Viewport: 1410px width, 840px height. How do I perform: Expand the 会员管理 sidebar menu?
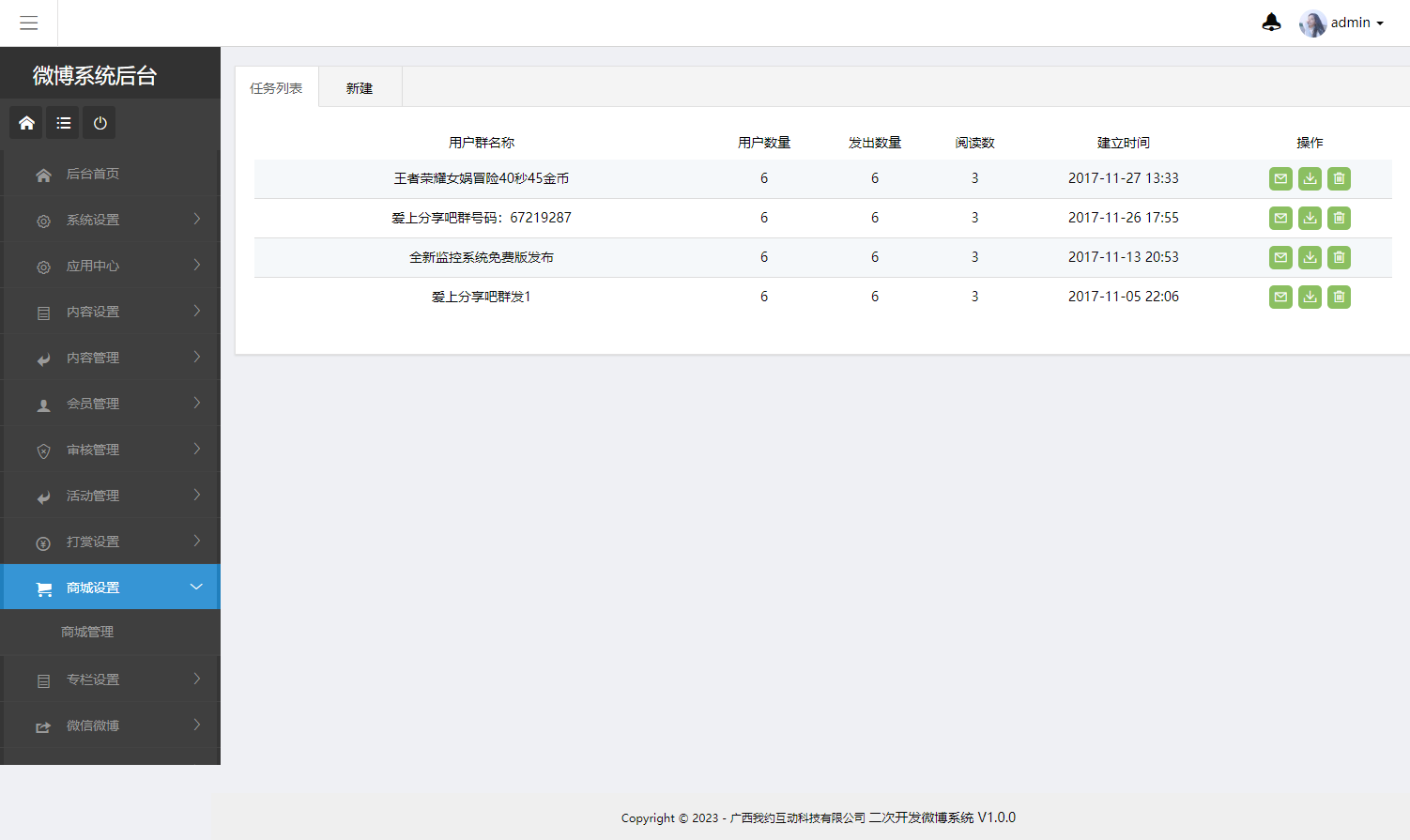click(x=110, y=404)
